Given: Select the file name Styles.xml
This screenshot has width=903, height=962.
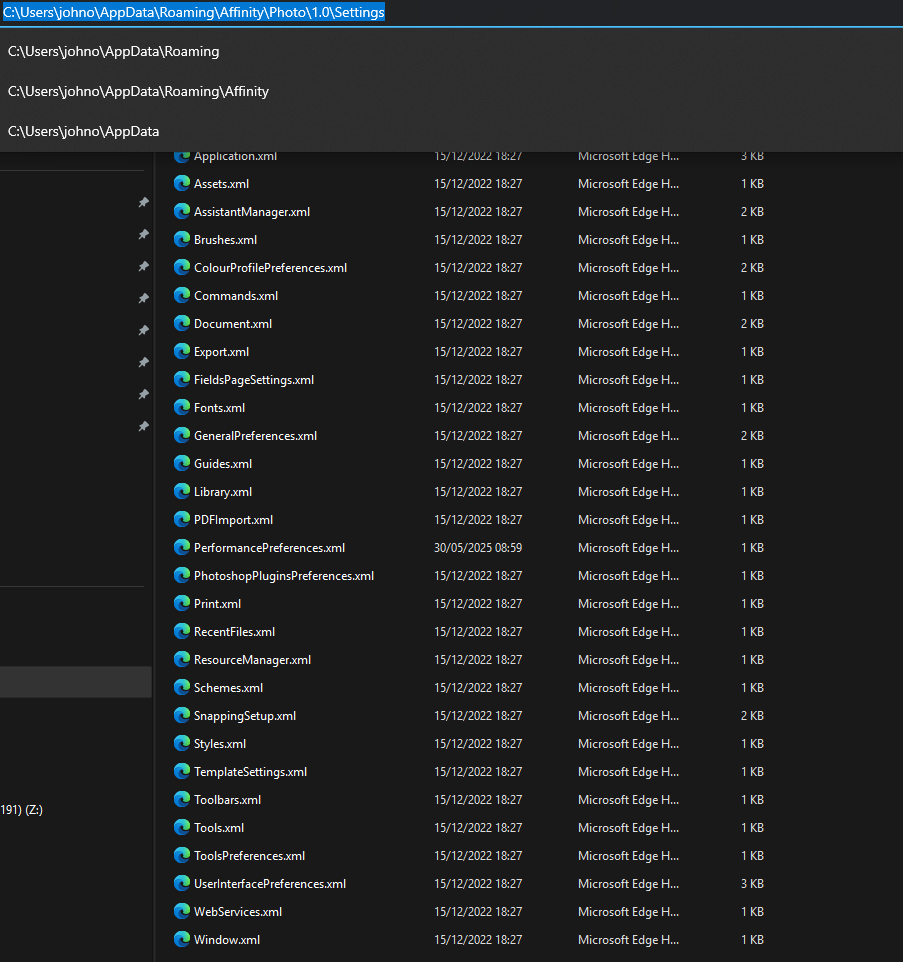Looking at the screenshot, I should click(x=220, y=744).
